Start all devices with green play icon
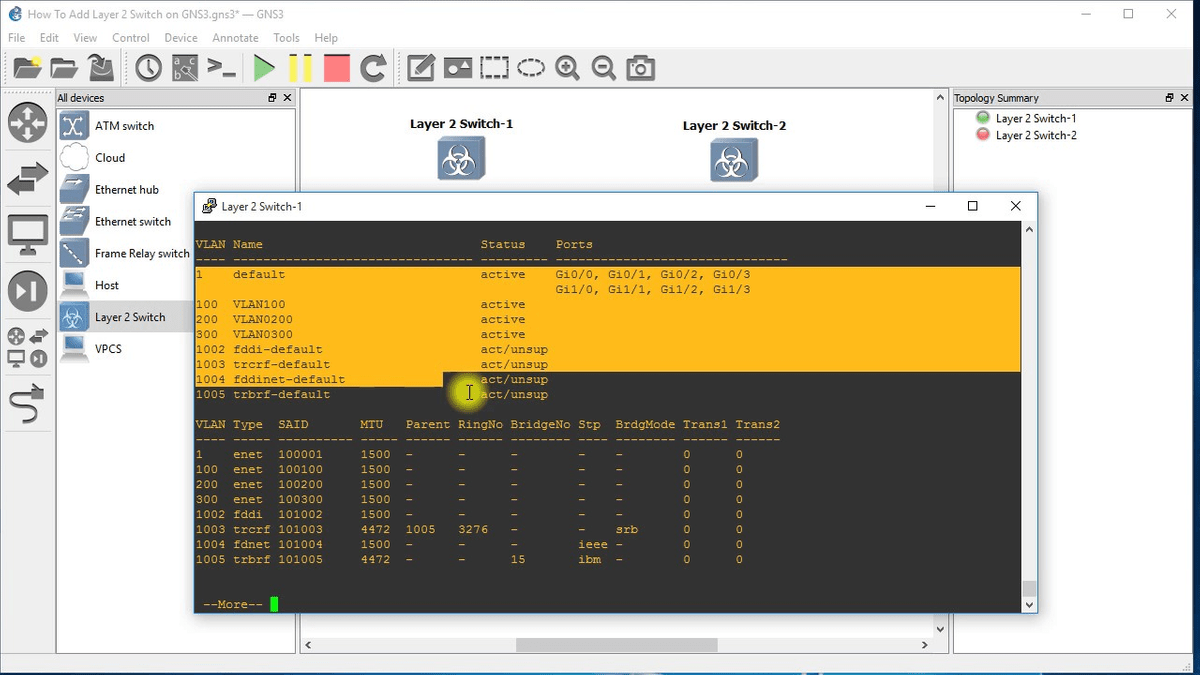This screenshot has height=675, width=1200. (264, 68)
